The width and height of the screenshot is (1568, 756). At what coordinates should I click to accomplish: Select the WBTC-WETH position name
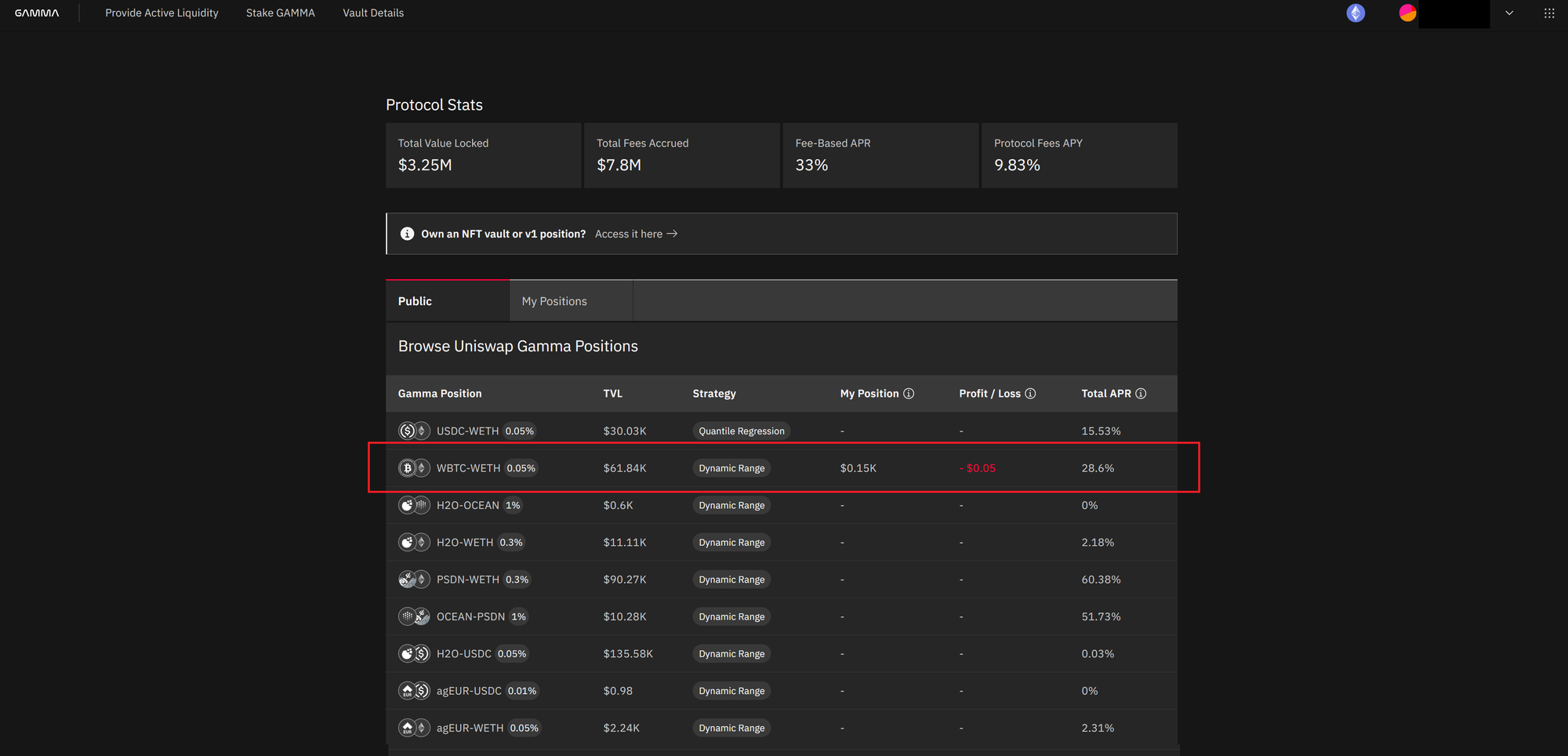[x=468, y=468]
